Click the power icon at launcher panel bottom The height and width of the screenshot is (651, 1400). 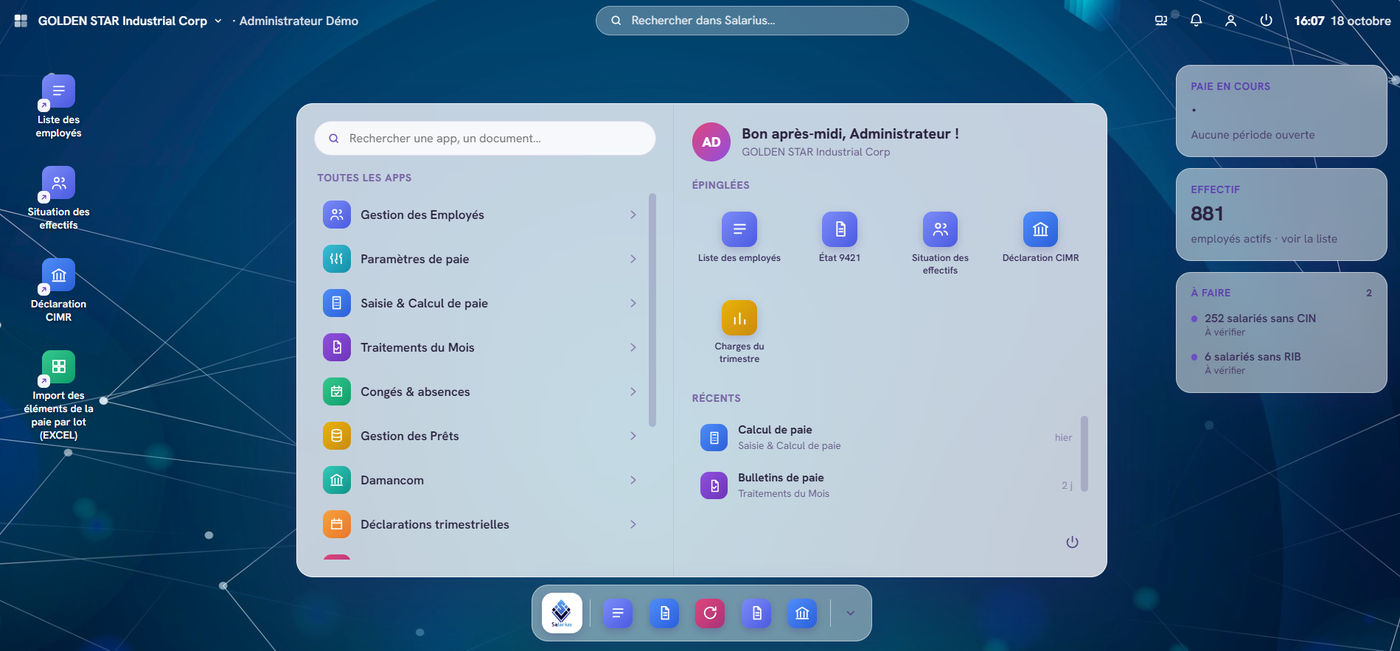[x=1072, y=542]
